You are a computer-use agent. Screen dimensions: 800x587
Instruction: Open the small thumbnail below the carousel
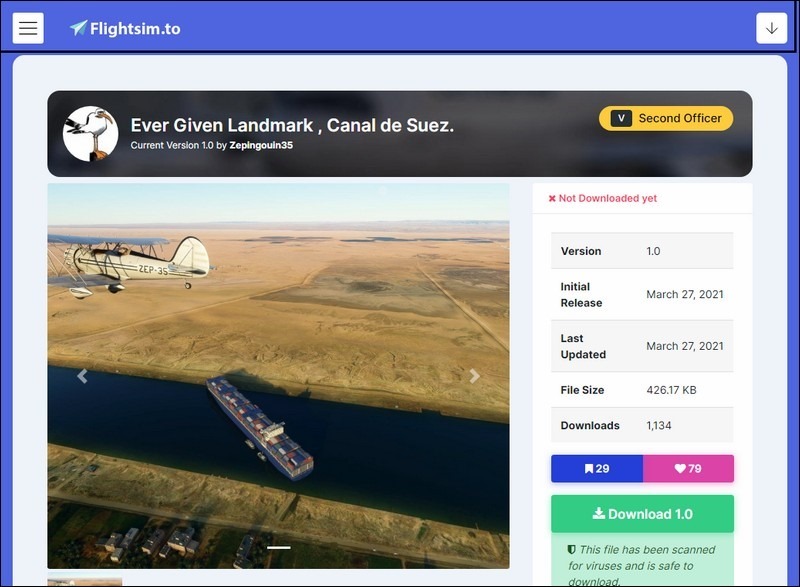(x=85, y=580)
